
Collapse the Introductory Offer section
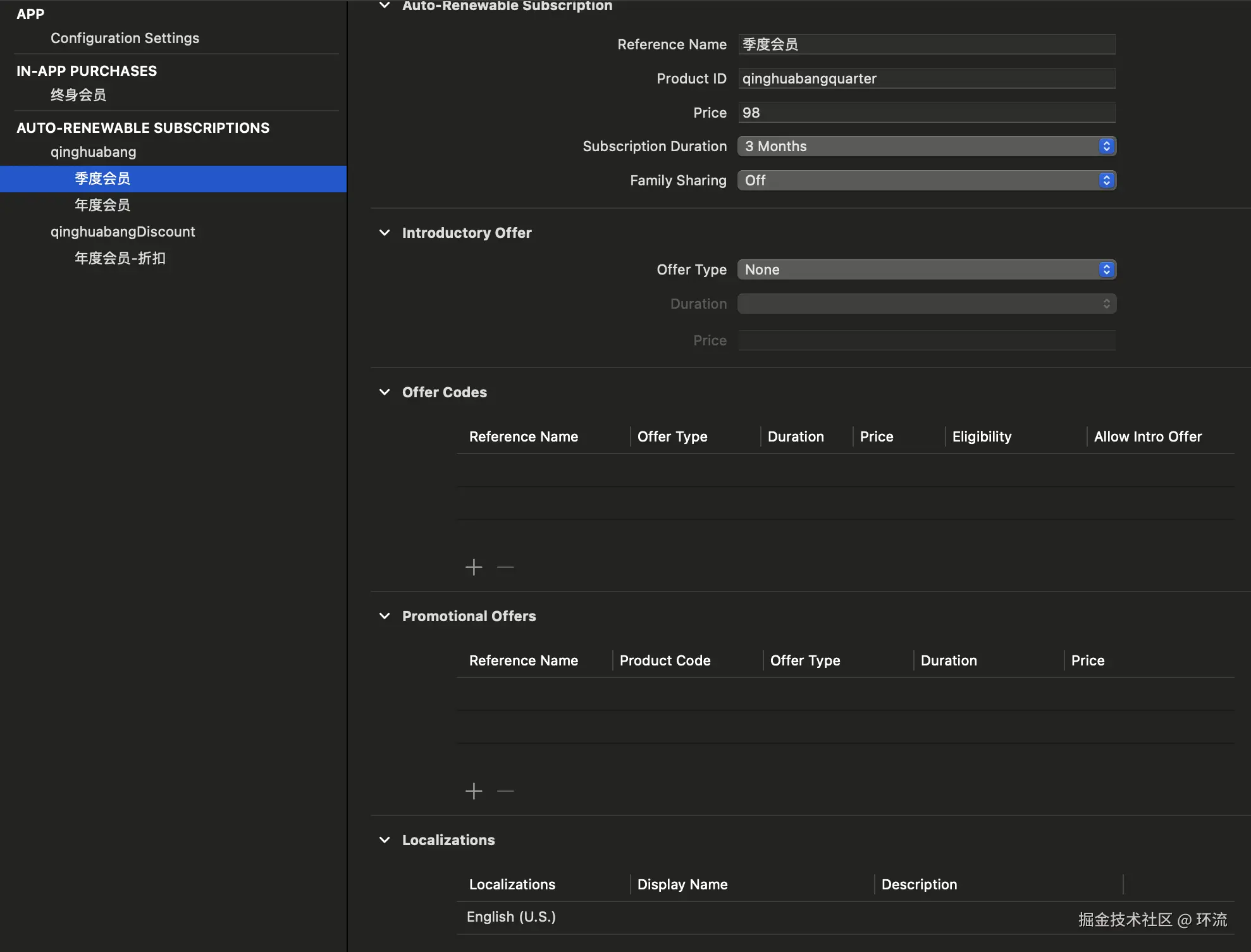385,233
